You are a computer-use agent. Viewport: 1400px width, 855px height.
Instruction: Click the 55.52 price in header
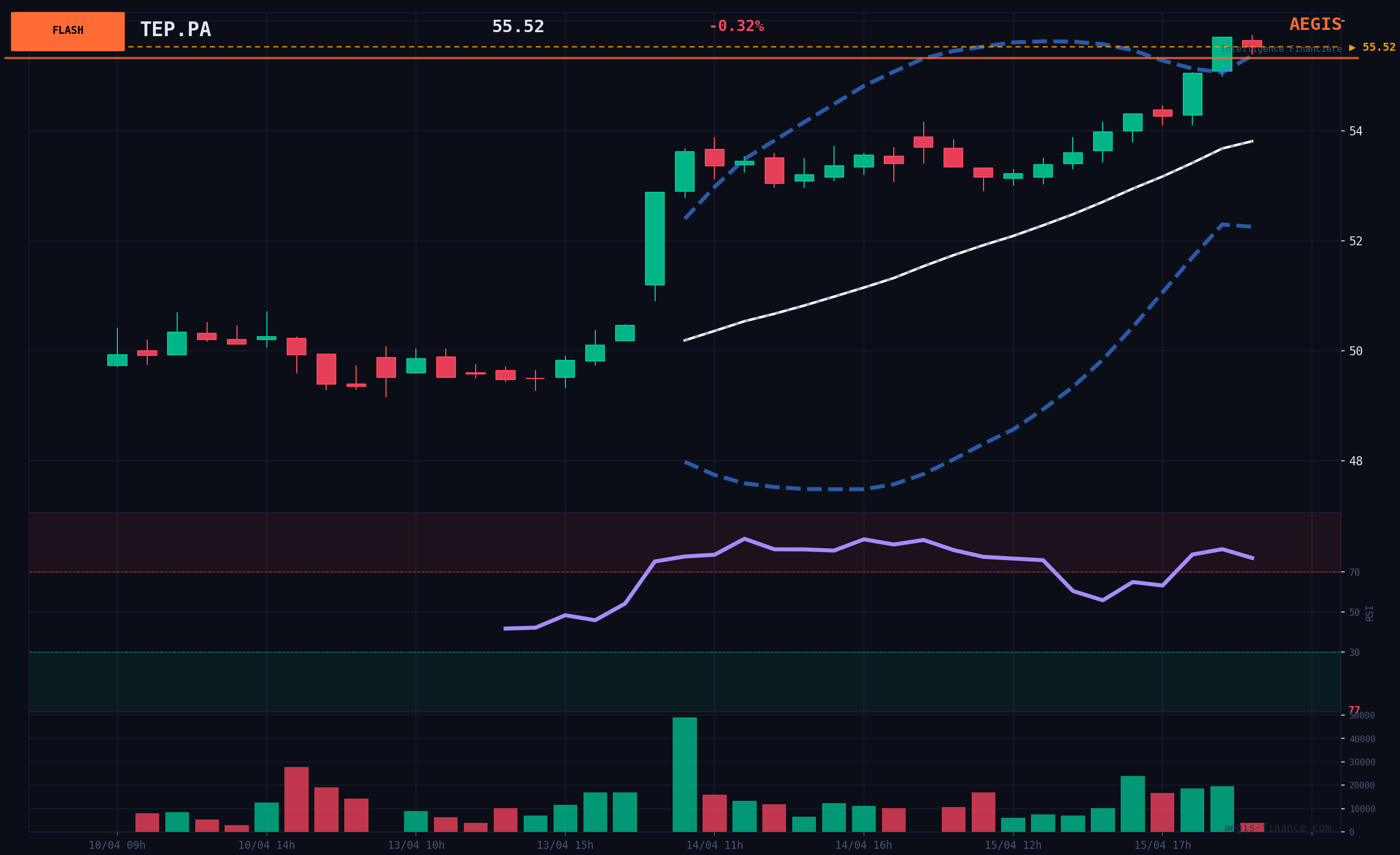517,27
